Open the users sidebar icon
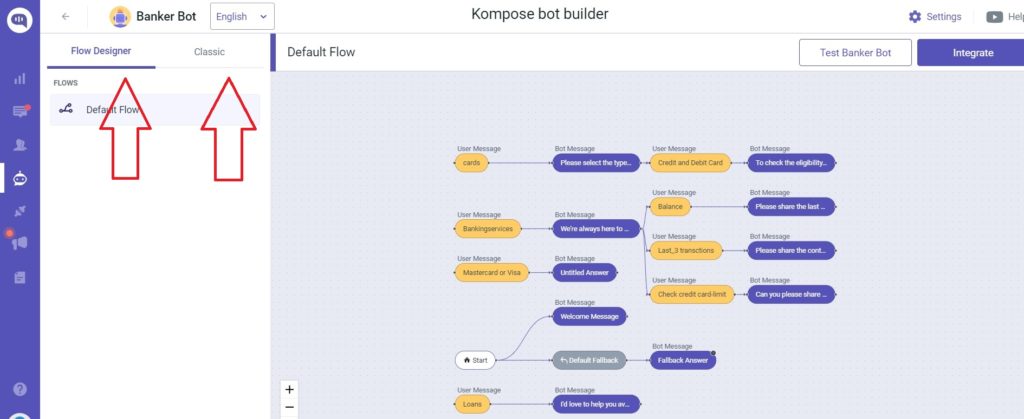The height and width of the screenshot is (419, 1024). (x=20, y=144)
